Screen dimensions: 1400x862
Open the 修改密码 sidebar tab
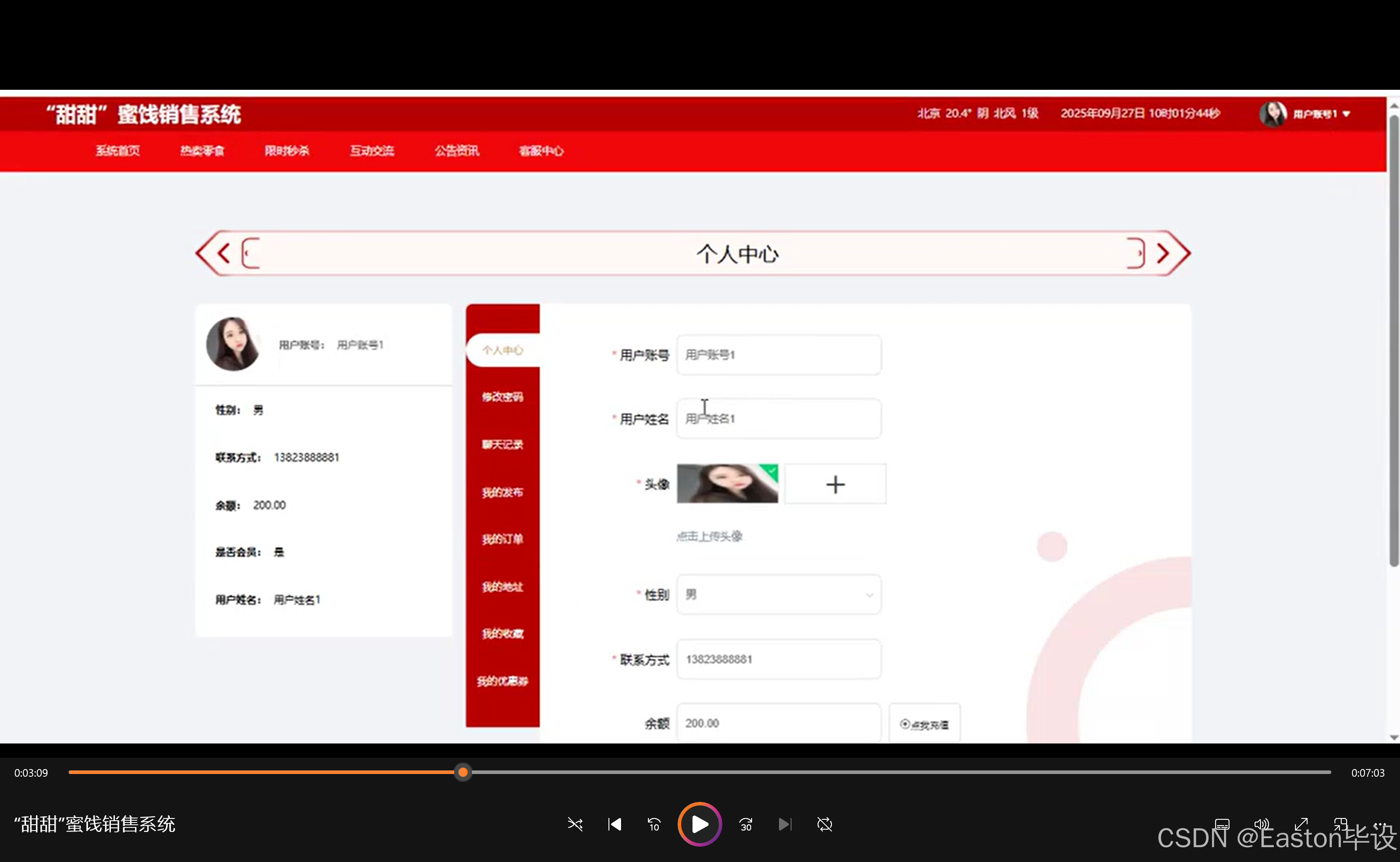pos(503,397)
